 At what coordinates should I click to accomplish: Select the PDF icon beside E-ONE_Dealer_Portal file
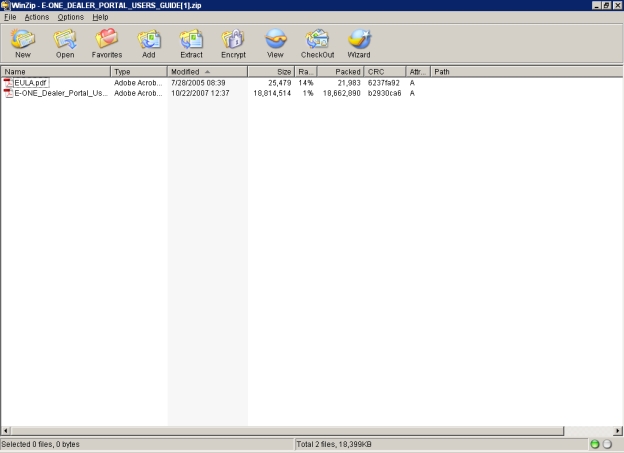8,93
